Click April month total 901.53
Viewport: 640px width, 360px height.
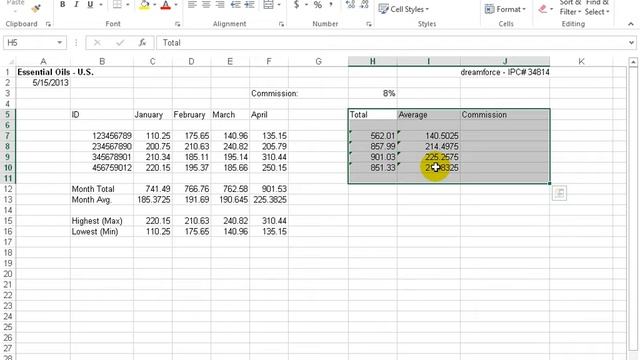click(x=269, y=189)
